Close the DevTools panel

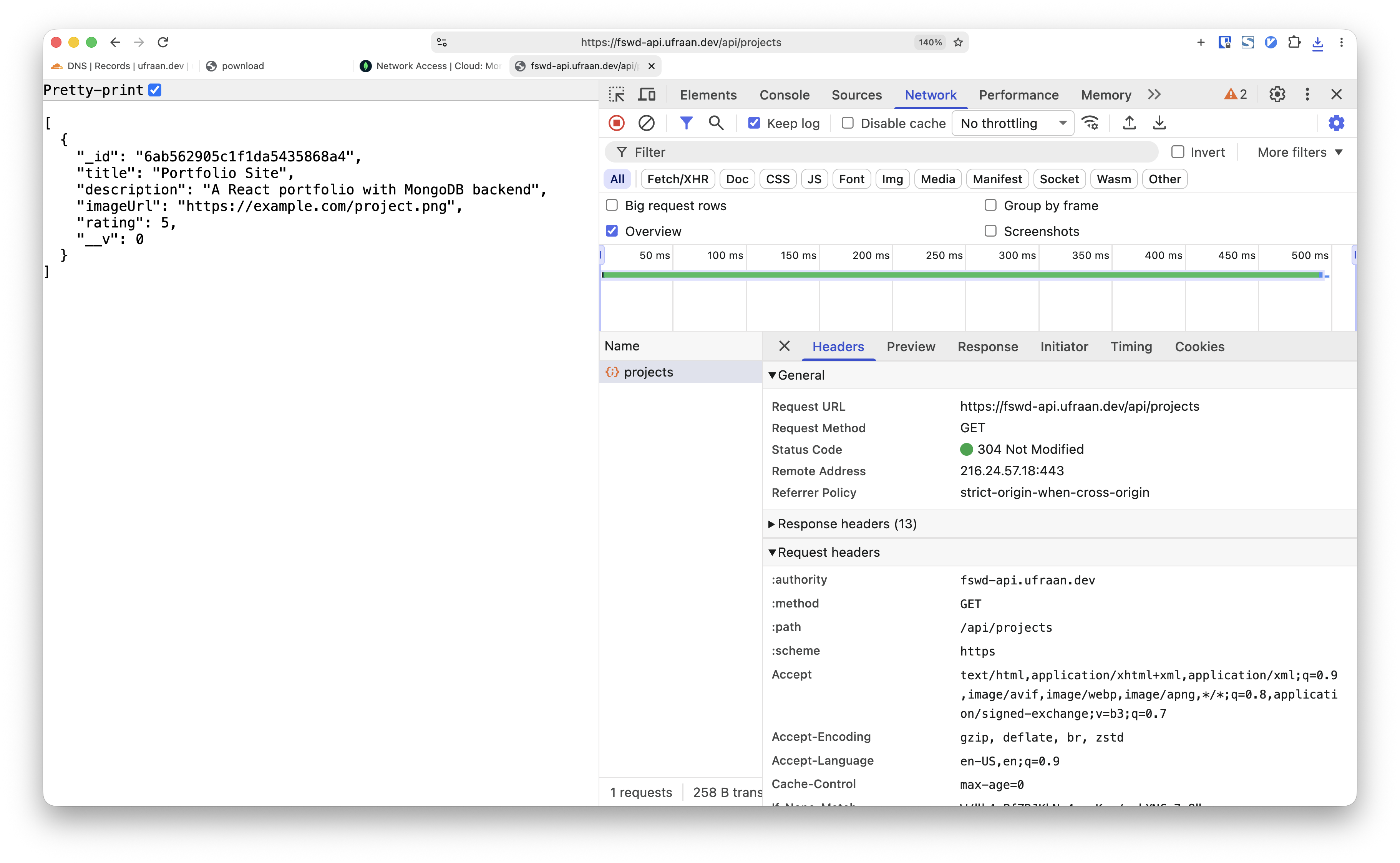click(1336, 94)
